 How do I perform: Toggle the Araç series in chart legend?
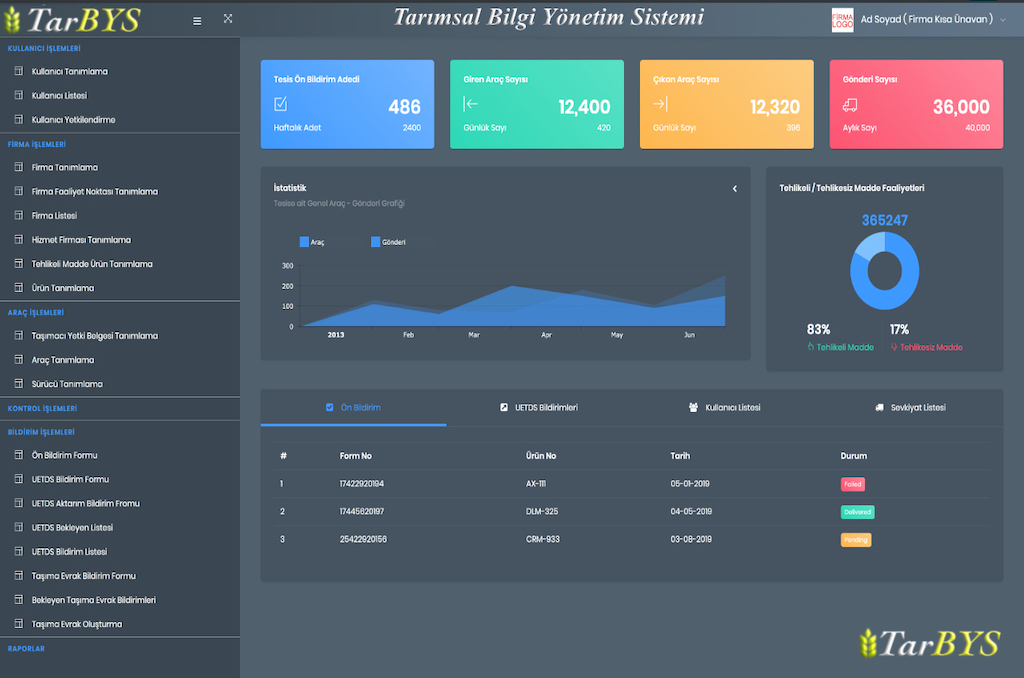312,242
